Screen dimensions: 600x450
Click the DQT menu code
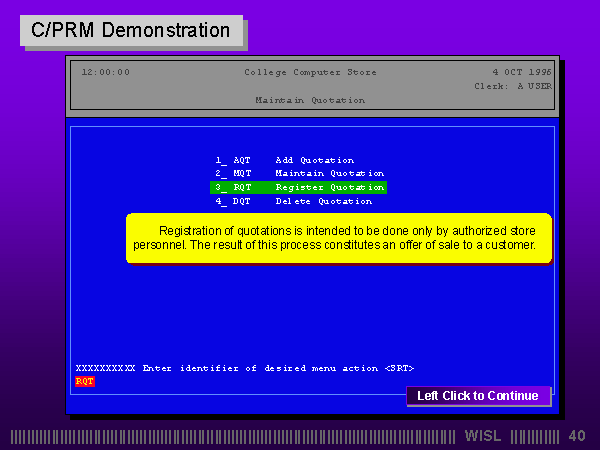click(x=242, y=201)
